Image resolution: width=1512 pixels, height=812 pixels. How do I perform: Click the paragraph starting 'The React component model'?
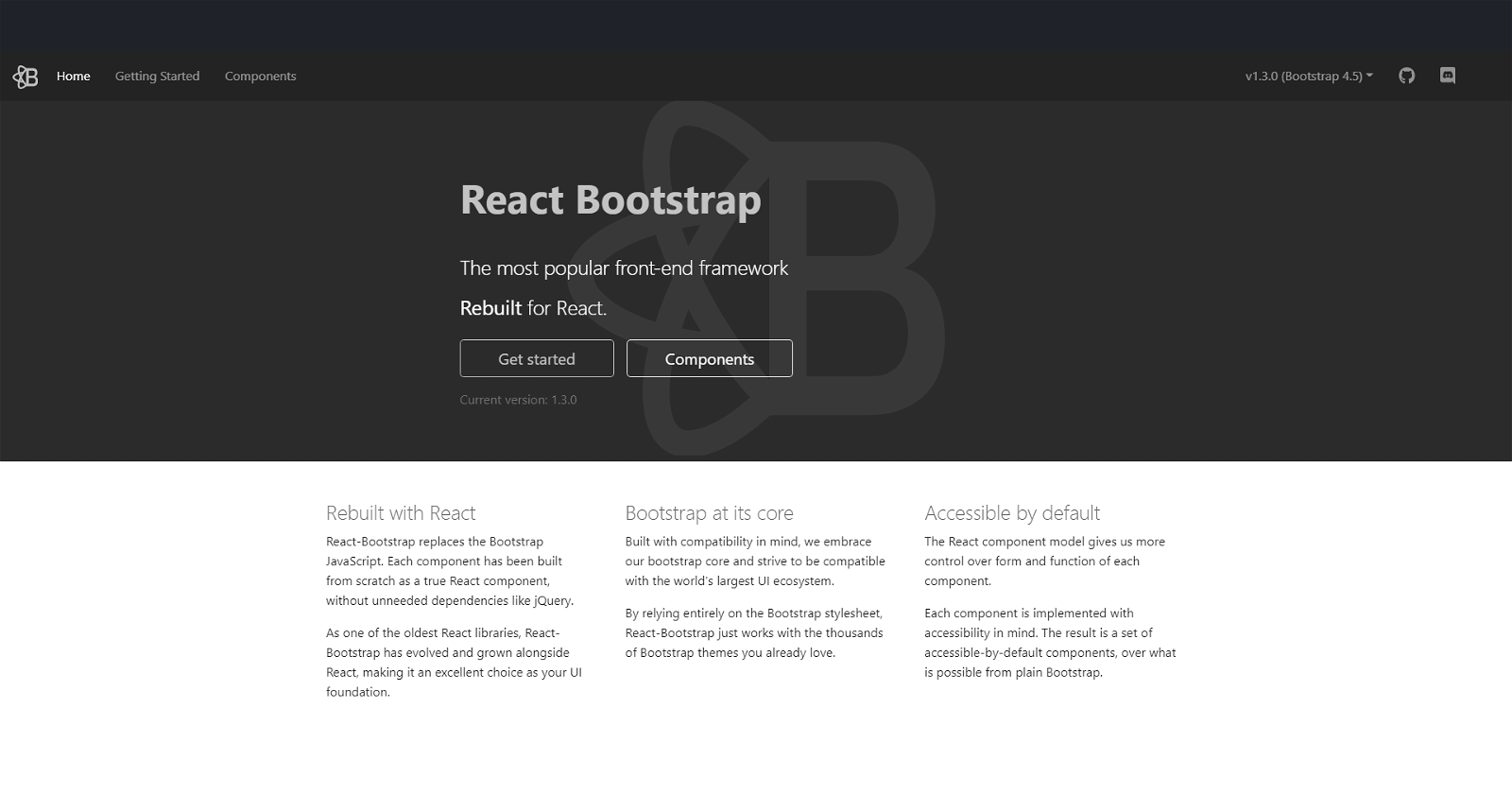click(x=1045, y=561)
